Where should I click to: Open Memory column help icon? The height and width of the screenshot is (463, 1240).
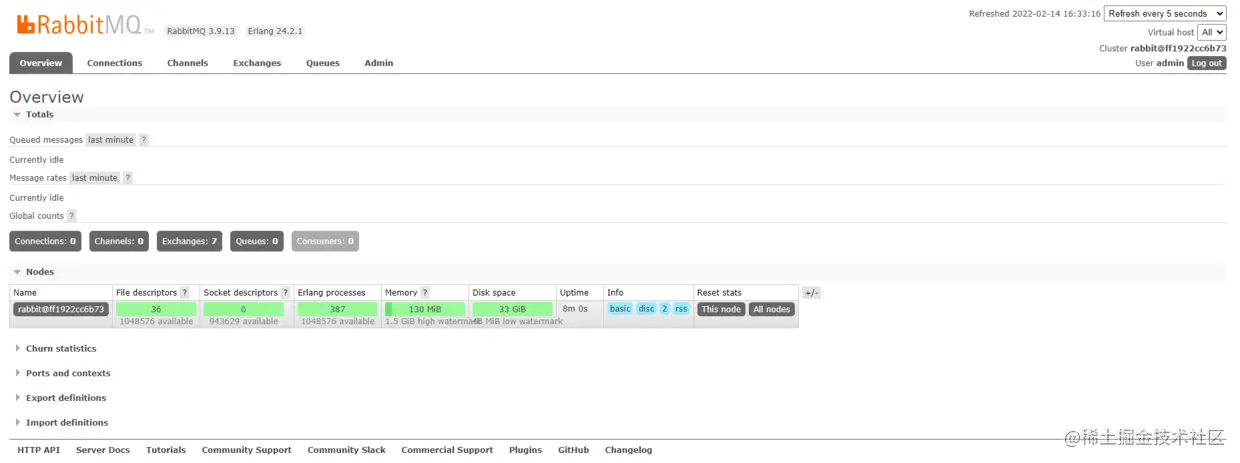coord(425,293)
